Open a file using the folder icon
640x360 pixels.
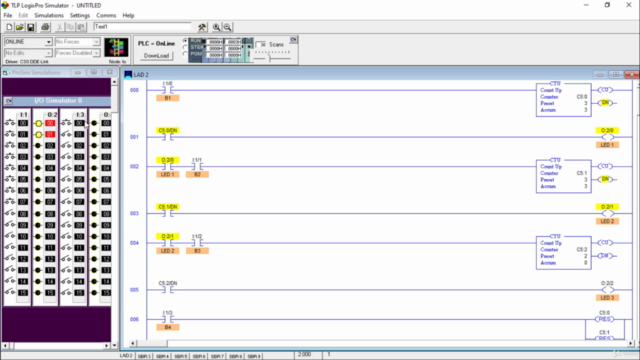tap(20, 27)
